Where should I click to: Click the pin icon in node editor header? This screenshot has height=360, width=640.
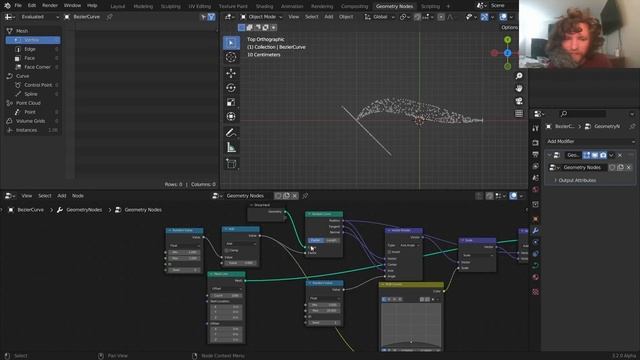[x=305, y=196]
